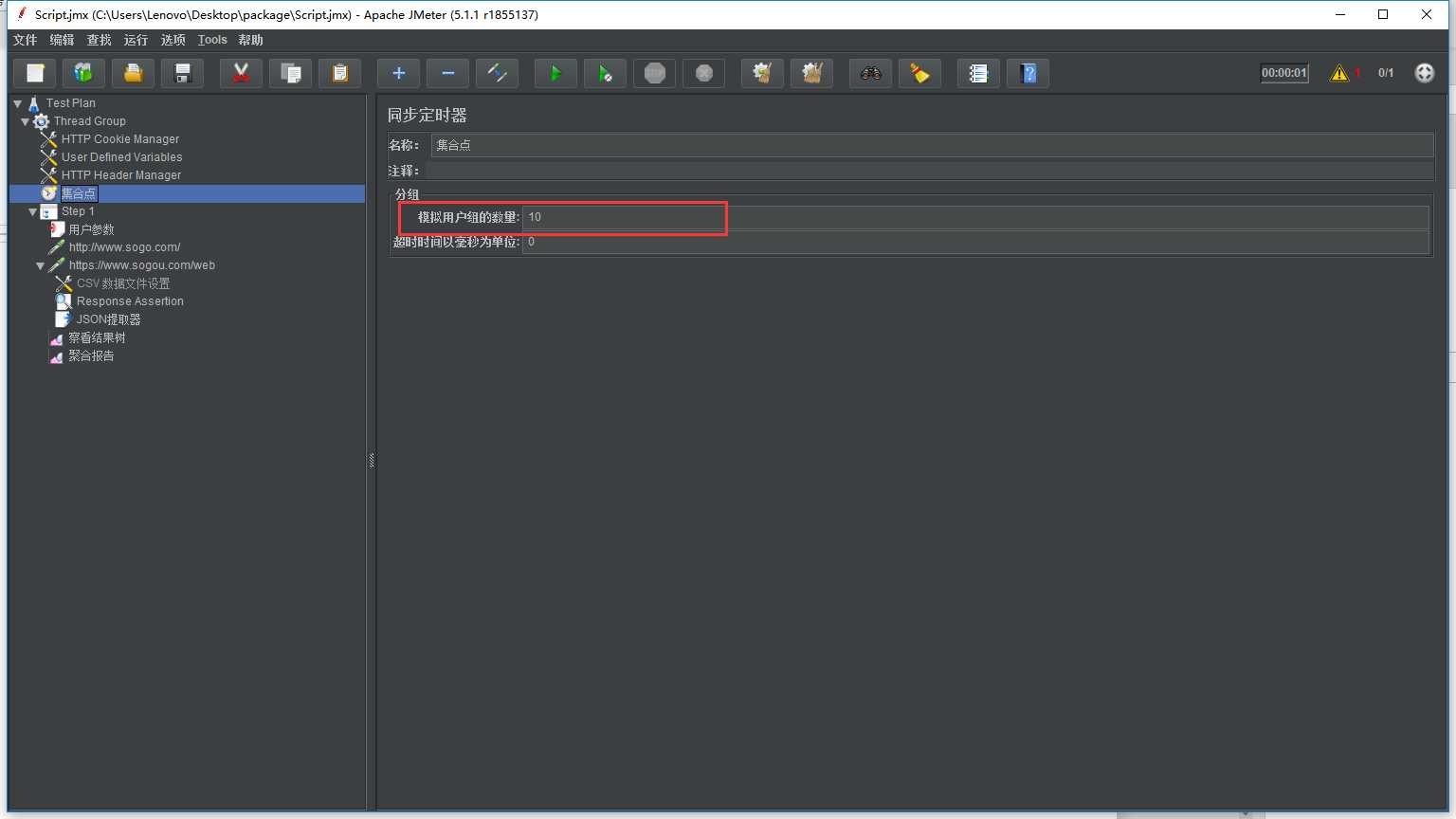Click the Clear All results icon
This screenshot has height=819, width=1456.
click(812, 73)
